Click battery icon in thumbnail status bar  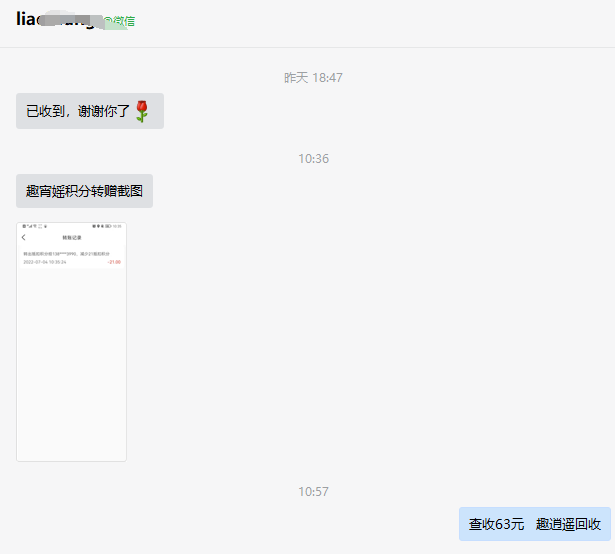(109, 226)
